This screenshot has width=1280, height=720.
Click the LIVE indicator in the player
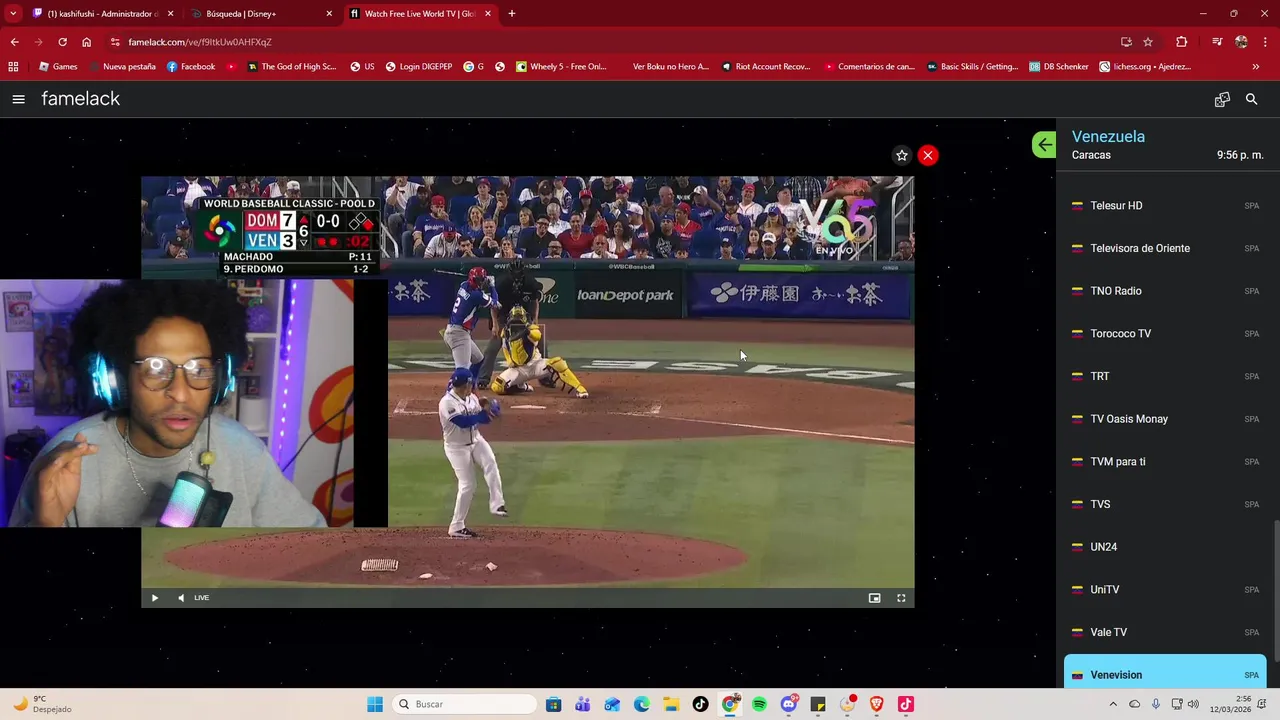pos(202,598)
